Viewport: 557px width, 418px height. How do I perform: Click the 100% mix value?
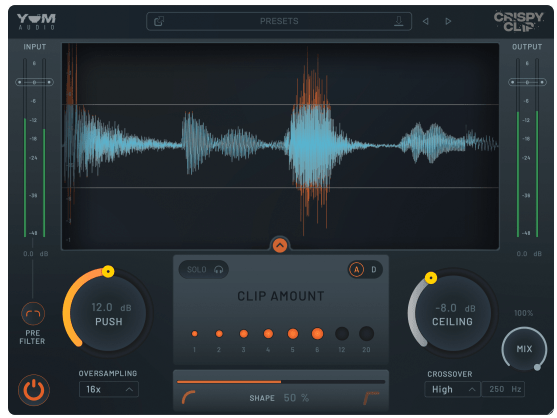click(524, 313)
